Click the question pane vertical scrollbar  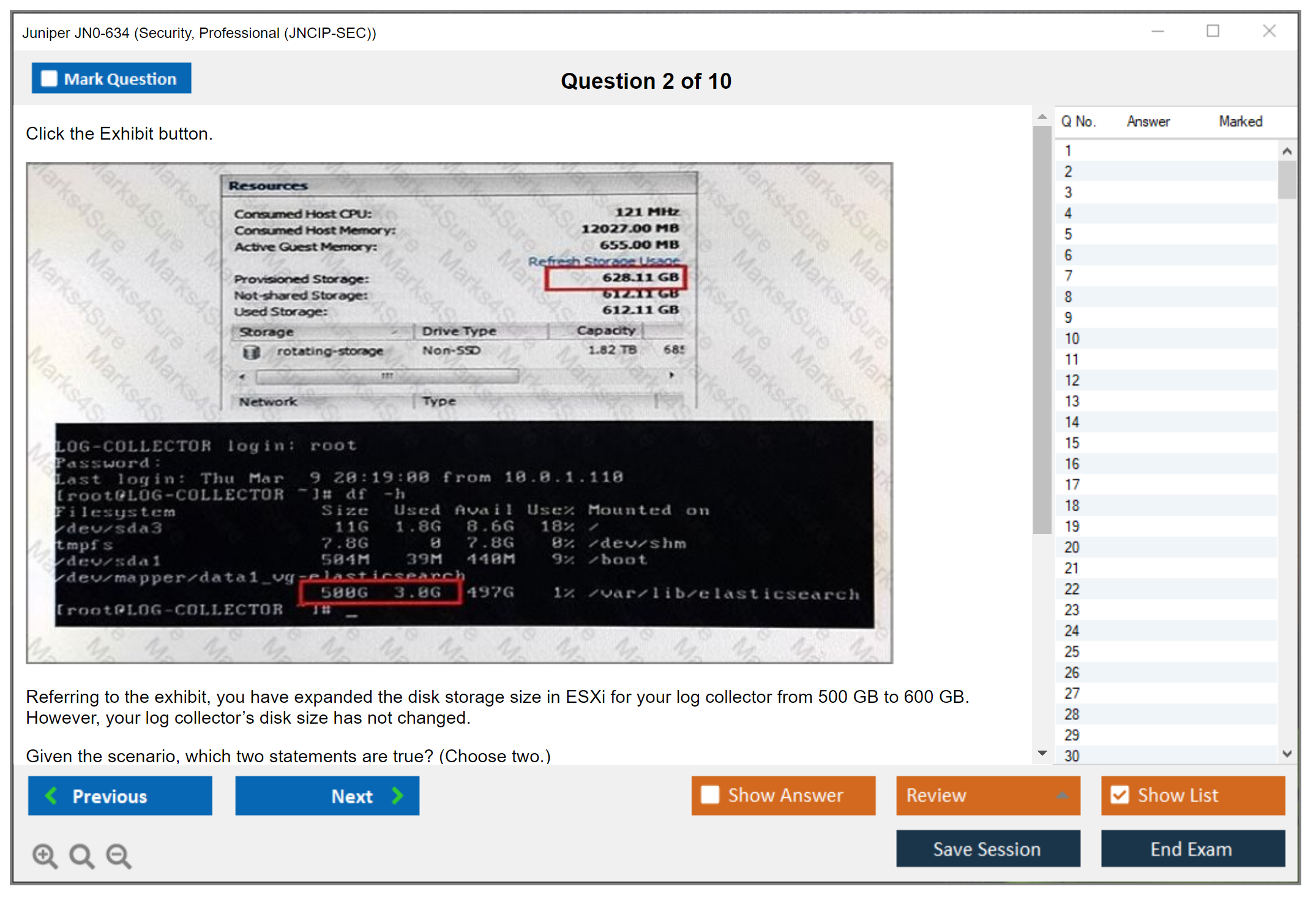[1042, 331]
